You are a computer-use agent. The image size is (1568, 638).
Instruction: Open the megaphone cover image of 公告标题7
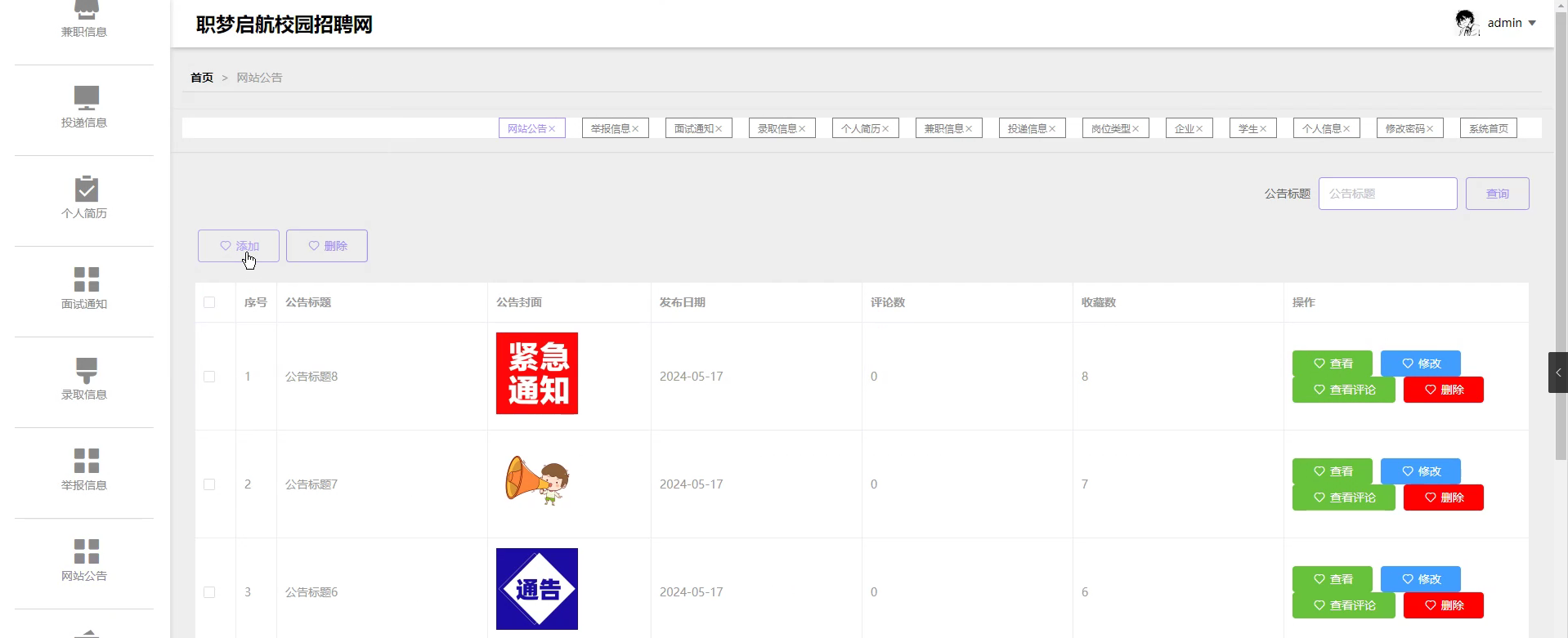537,481
